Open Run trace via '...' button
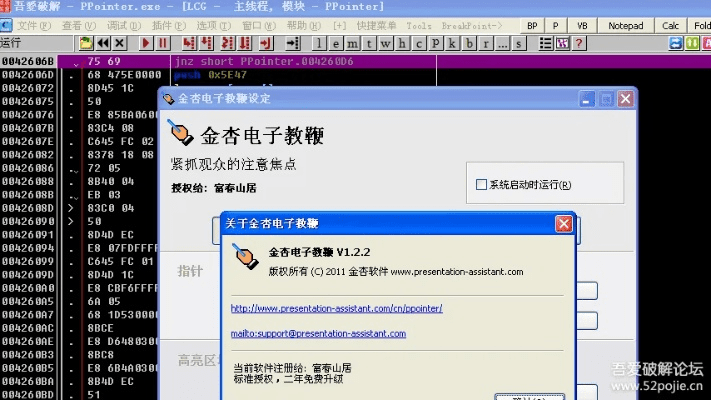711x400 pixels. (502, 44)
